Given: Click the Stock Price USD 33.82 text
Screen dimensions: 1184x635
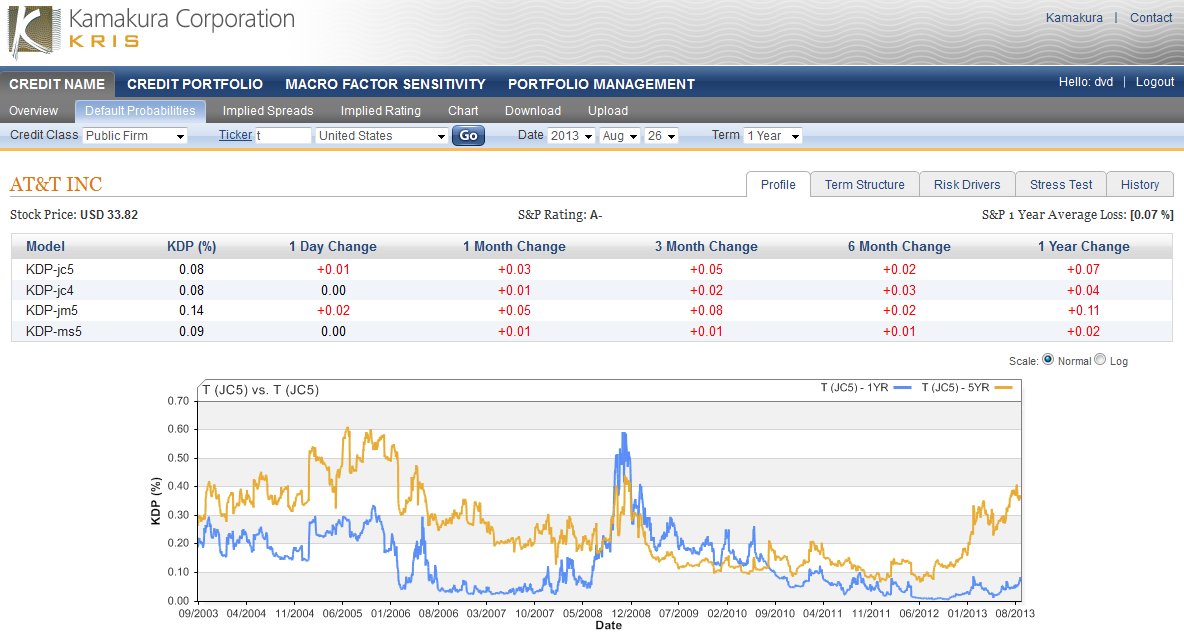Looking at the screenshot, I should click(x=74, y=214).
